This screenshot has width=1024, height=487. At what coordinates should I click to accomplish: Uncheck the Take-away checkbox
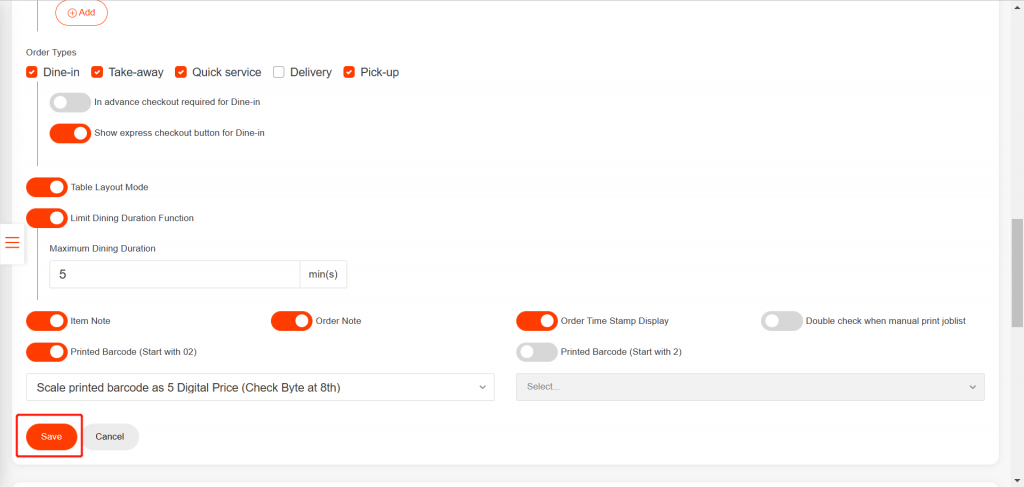tap(97, 72)
